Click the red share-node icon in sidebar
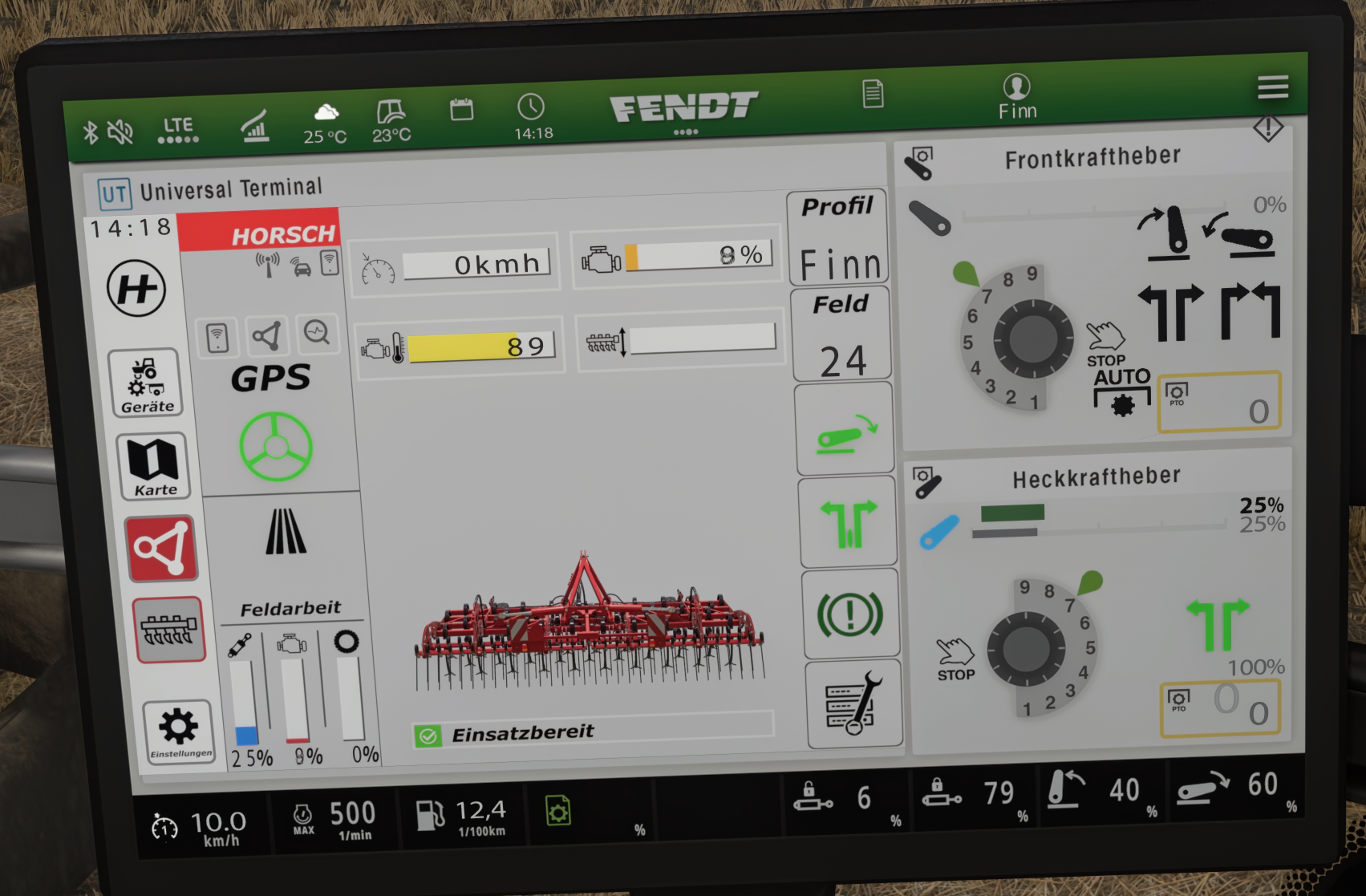Screen dimensions: 1366x896 tap(162, 549)
